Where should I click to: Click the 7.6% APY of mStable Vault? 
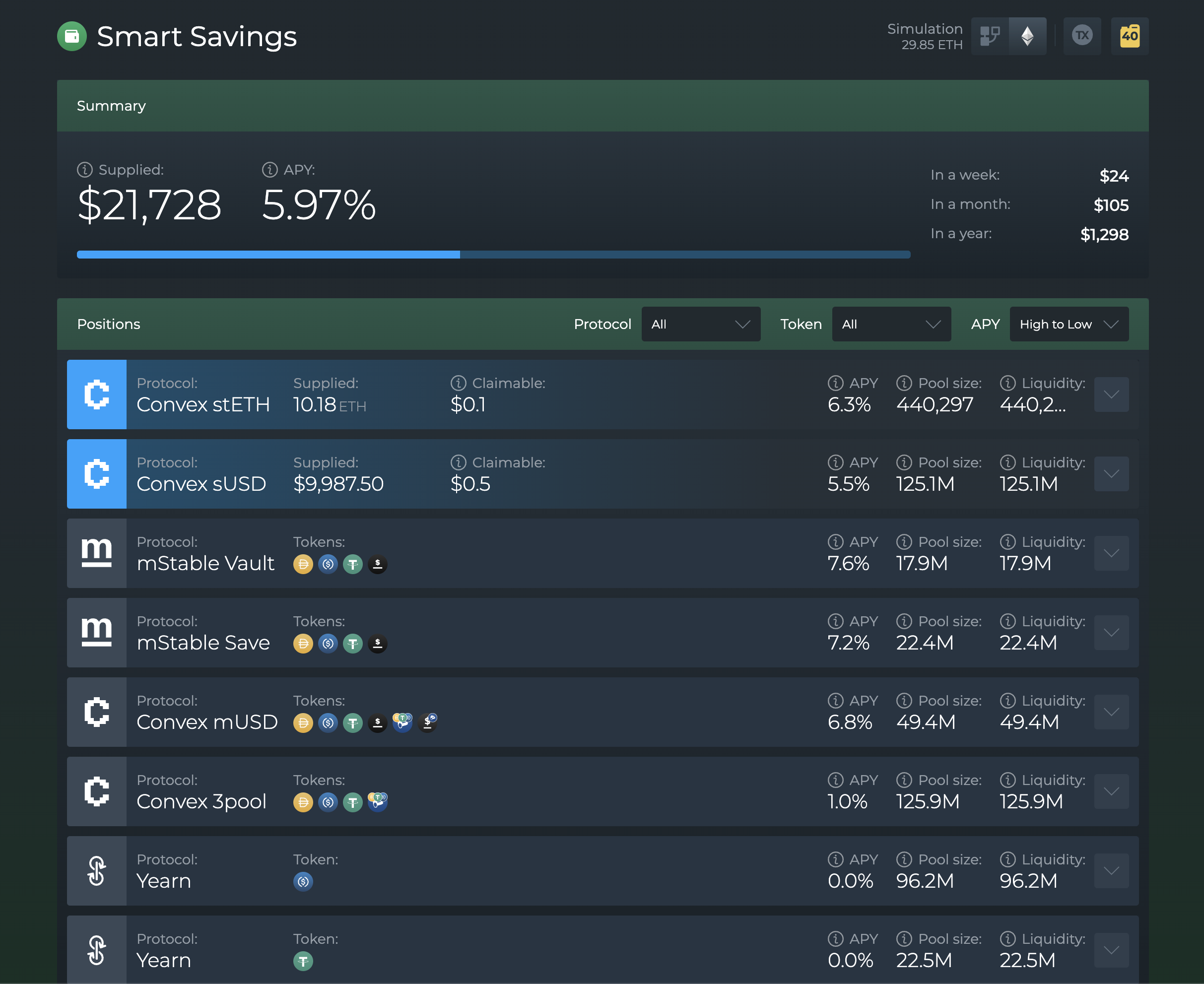coord(848,563)
